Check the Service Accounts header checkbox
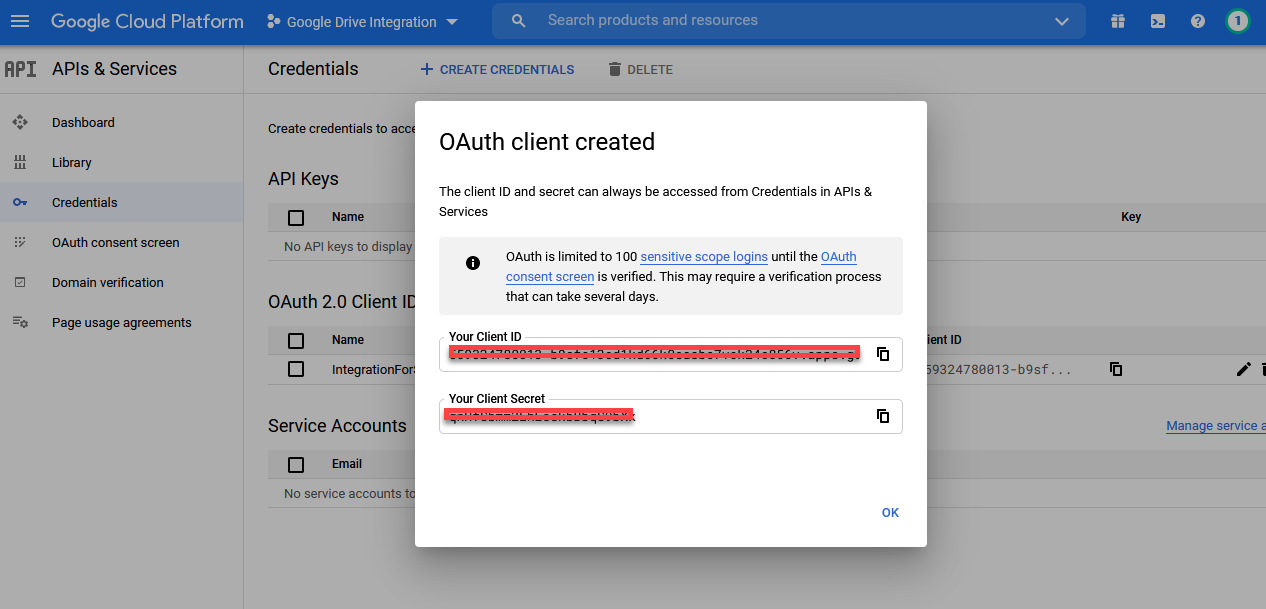The height and width of the screenshot is (609, 1266). [x=296, y=464]
